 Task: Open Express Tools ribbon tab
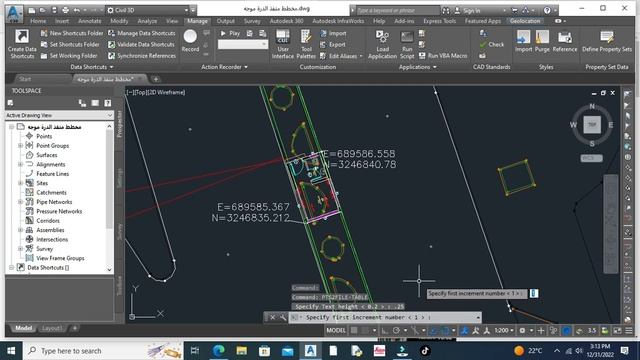click(x=439, y=21)
